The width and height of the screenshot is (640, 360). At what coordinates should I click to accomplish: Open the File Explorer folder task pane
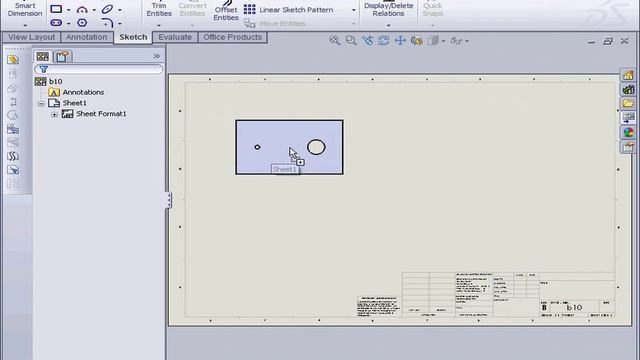(628, 104)
